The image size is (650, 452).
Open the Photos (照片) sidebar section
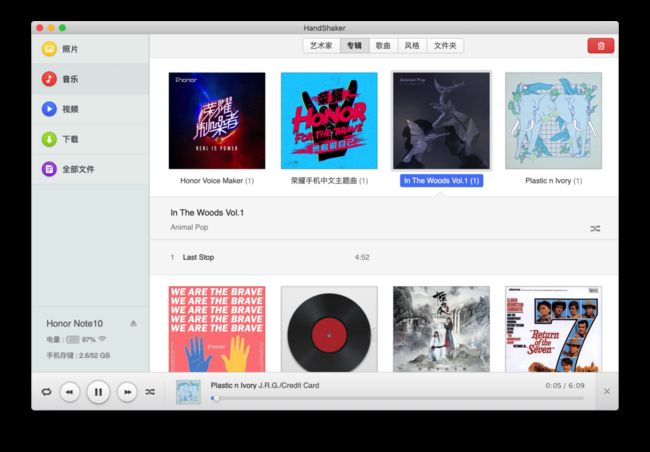(x=90, y=49)
